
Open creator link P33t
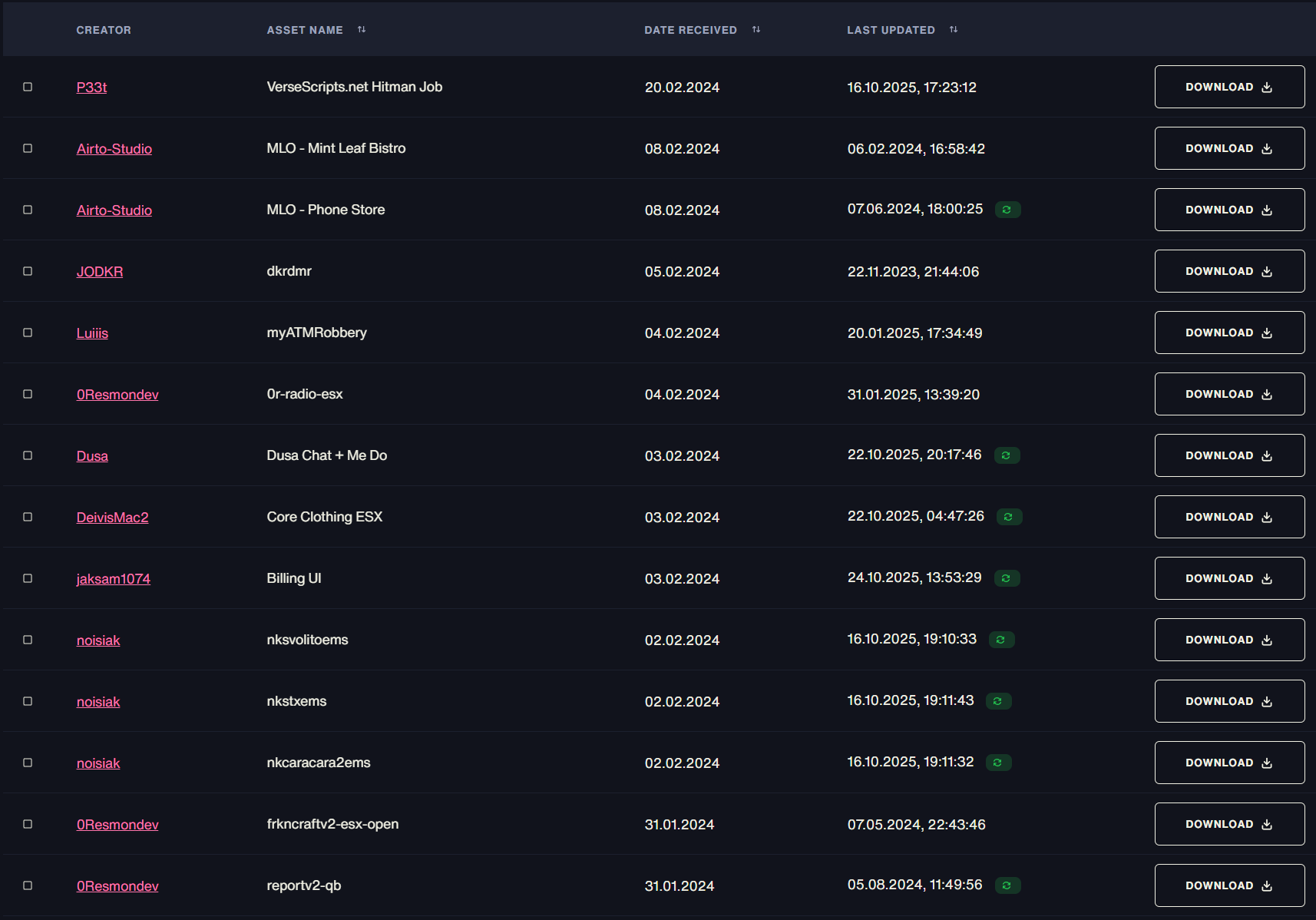tap(91, 88)
